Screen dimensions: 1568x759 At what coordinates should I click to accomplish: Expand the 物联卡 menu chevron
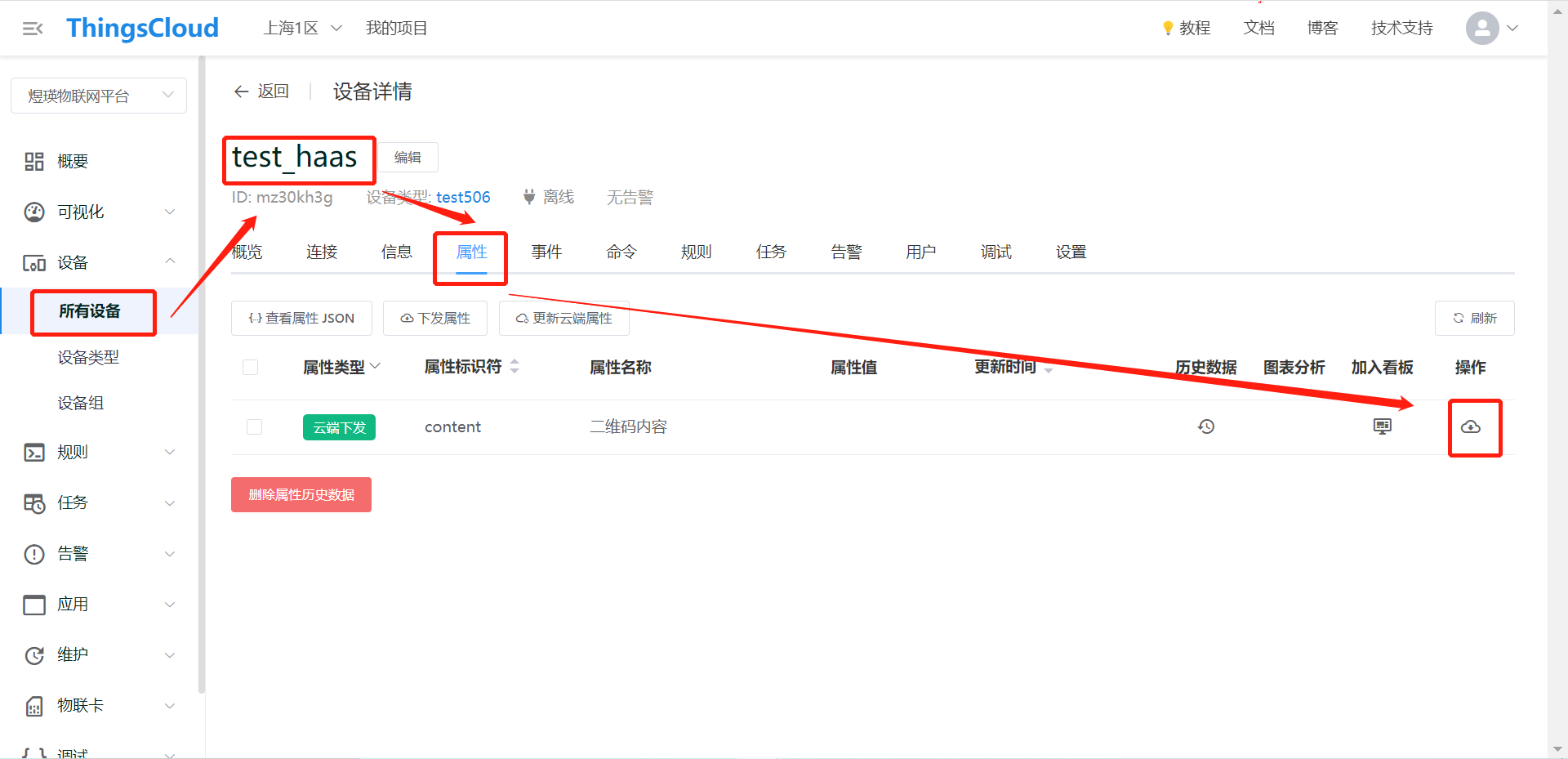point(170,706)
